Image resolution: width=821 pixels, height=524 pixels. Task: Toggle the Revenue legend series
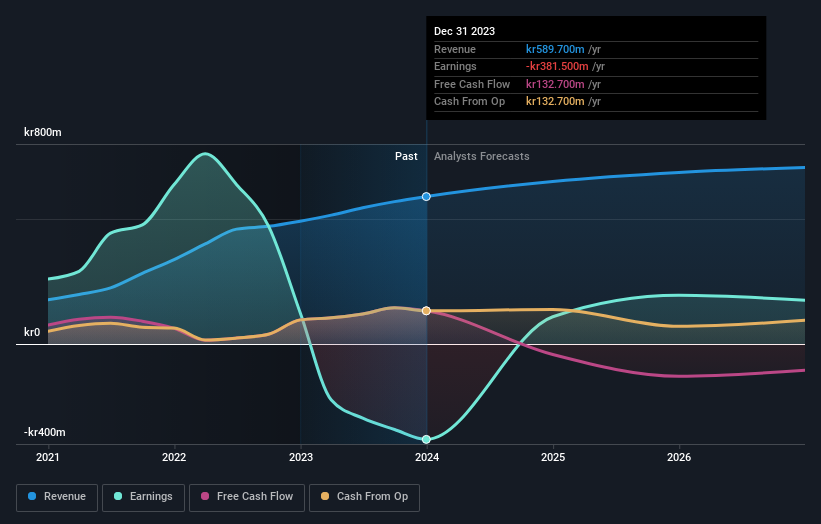57,497
